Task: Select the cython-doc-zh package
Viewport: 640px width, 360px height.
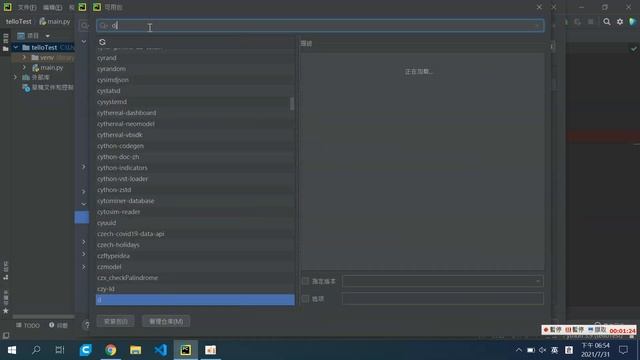Action: pos(195,157)
